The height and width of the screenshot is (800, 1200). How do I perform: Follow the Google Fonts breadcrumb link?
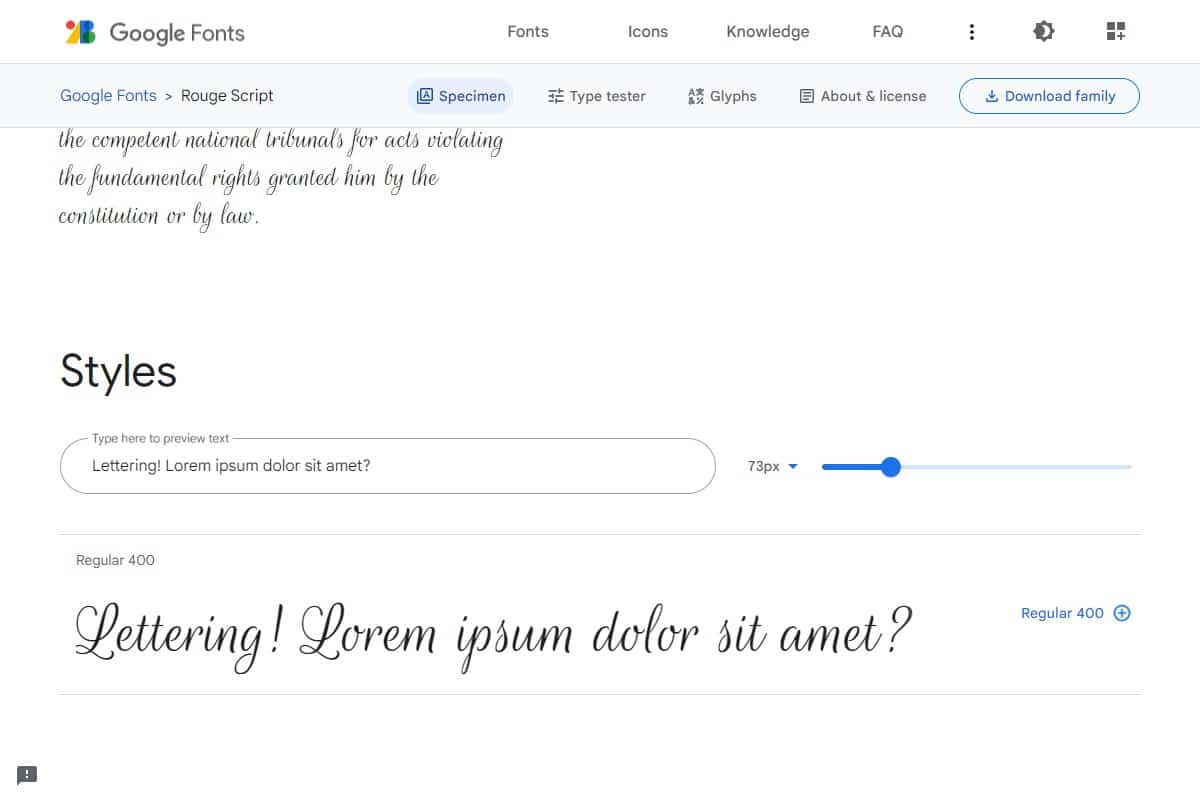(108, 96)
